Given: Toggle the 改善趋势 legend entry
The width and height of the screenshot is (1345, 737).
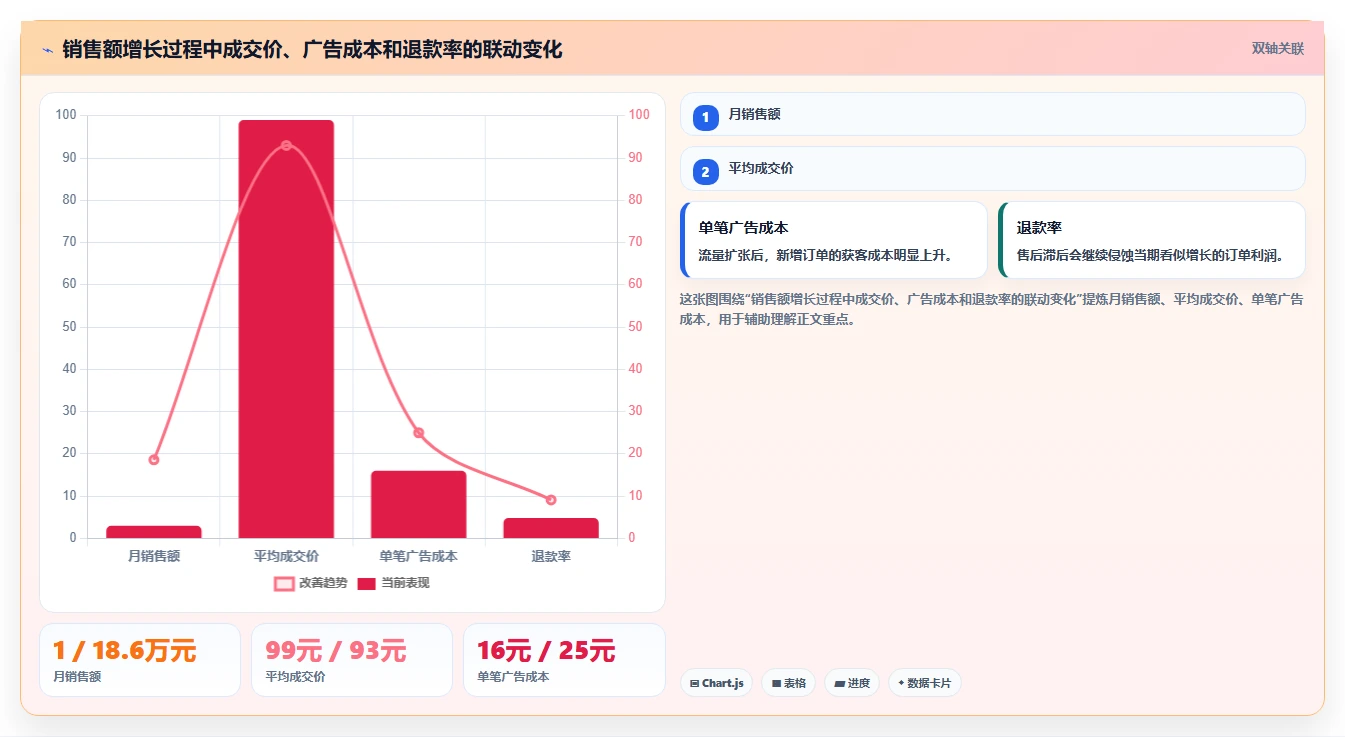Looking at the screenshot, I should [311, 583].
